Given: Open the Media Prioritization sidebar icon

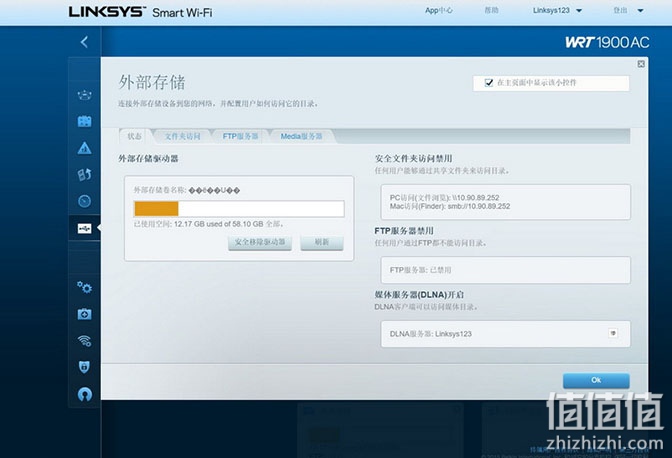Looking at the screenshot, I should [84, 174].
